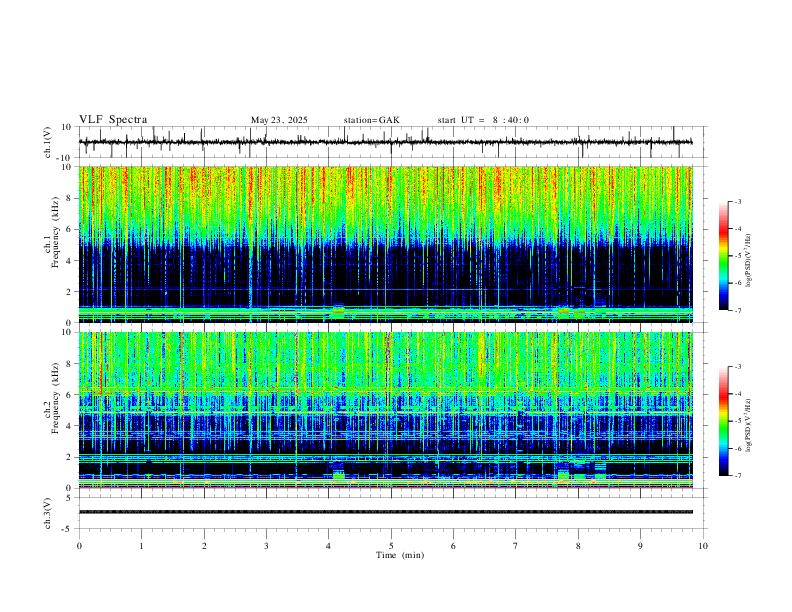Click the '5' tick on ch.3(V) axis

[69, 498]
